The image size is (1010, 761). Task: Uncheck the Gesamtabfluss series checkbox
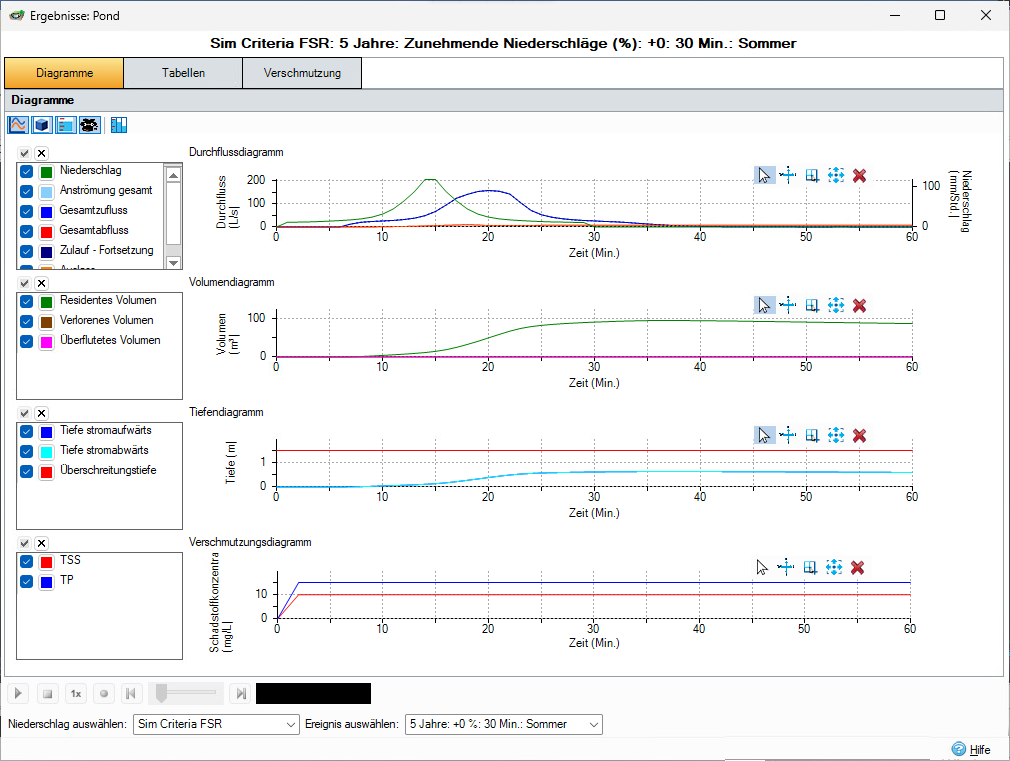coord(26,231)
